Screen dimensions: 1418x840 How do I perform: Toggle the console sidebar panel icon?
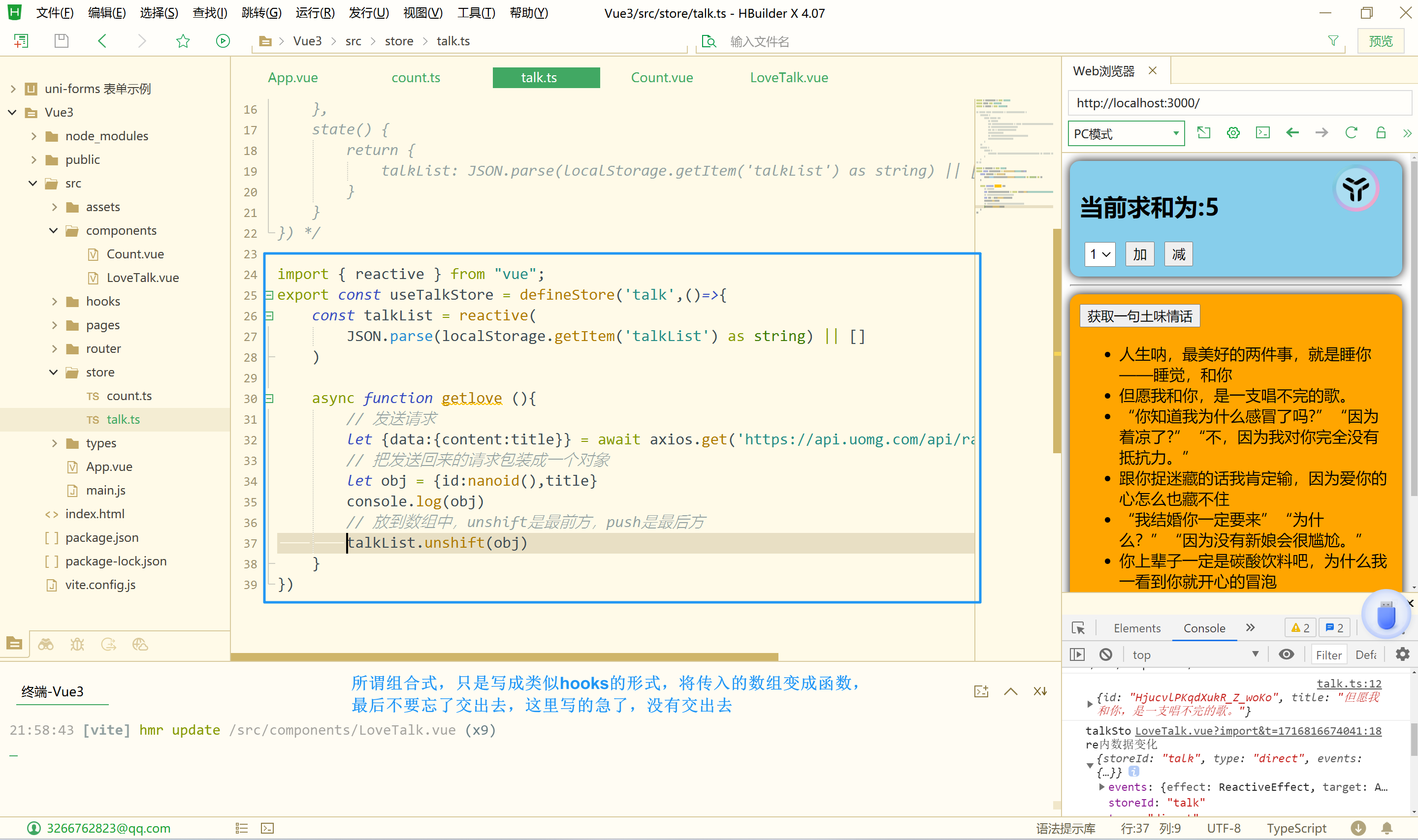[x=1077, y=655]
